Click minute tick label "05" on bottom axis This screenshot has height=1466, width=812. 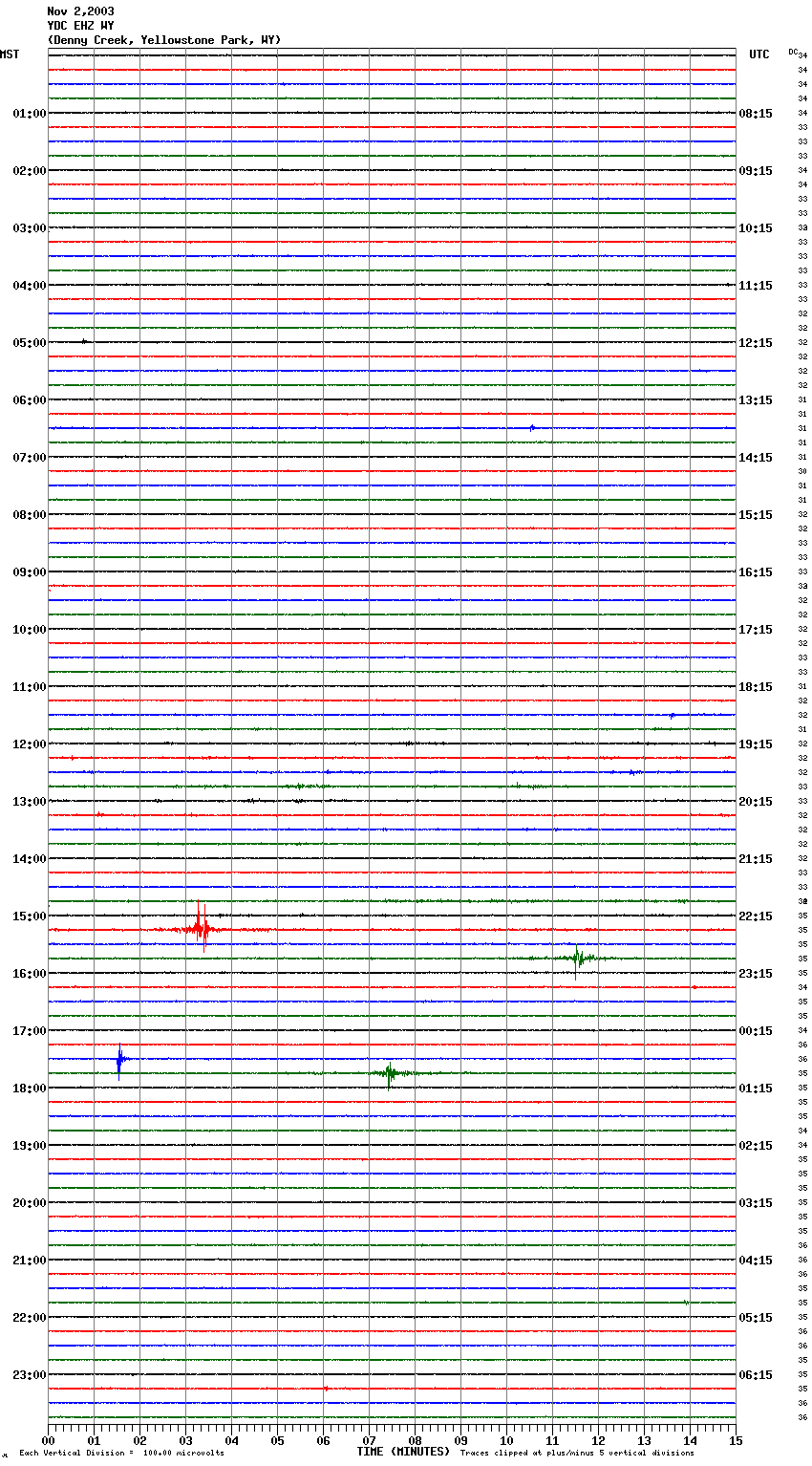[x=277, y=1440]
